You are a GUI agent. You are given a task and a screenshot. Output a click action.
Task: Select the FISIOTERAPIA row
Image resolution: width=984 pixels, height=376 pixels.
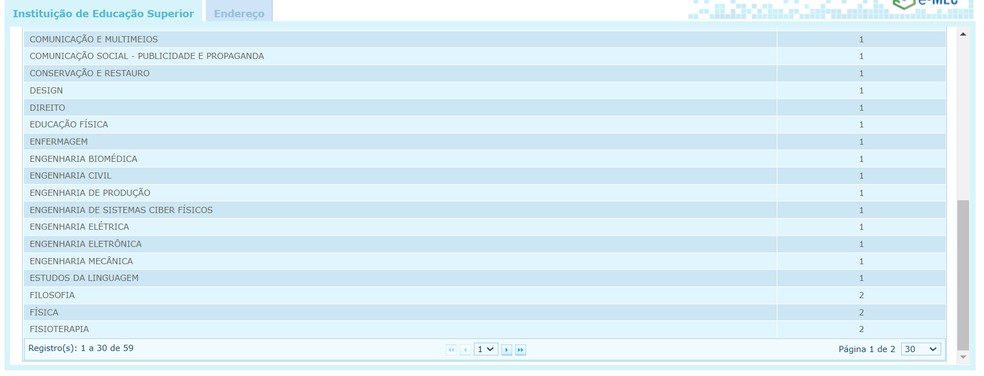484,329
